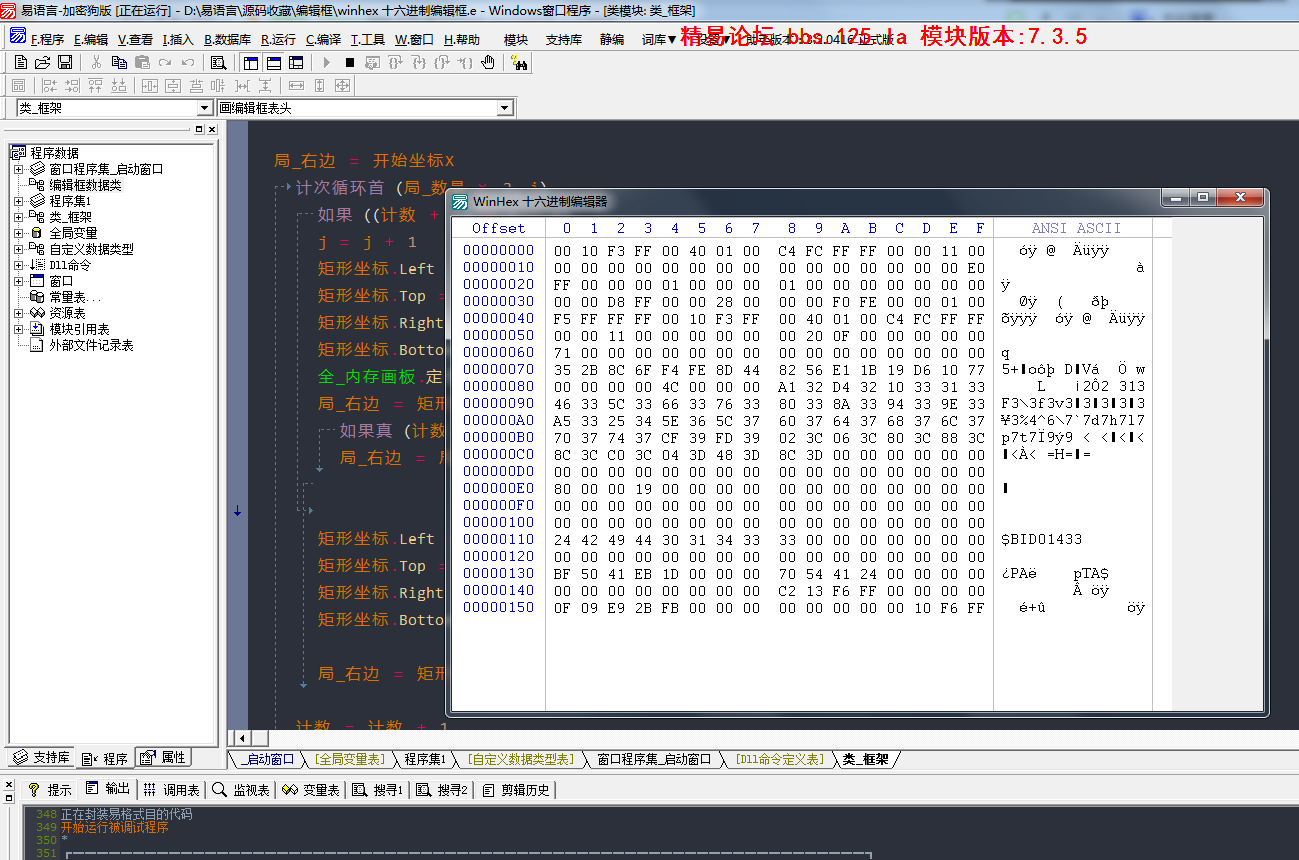Click the same-height alignment icon
Image resolution: width=1299 pixels, height=860 pixels.
pos(319,86)
